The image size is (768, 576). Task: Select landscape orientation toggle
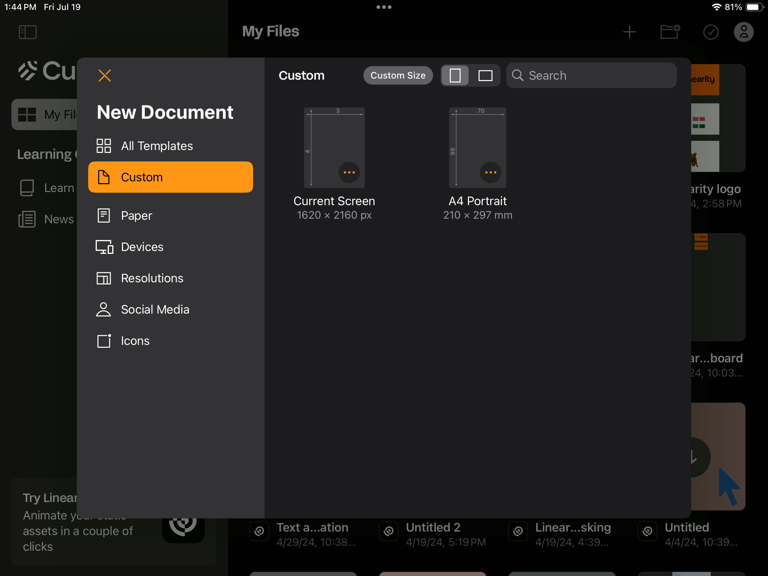point(485,75)
